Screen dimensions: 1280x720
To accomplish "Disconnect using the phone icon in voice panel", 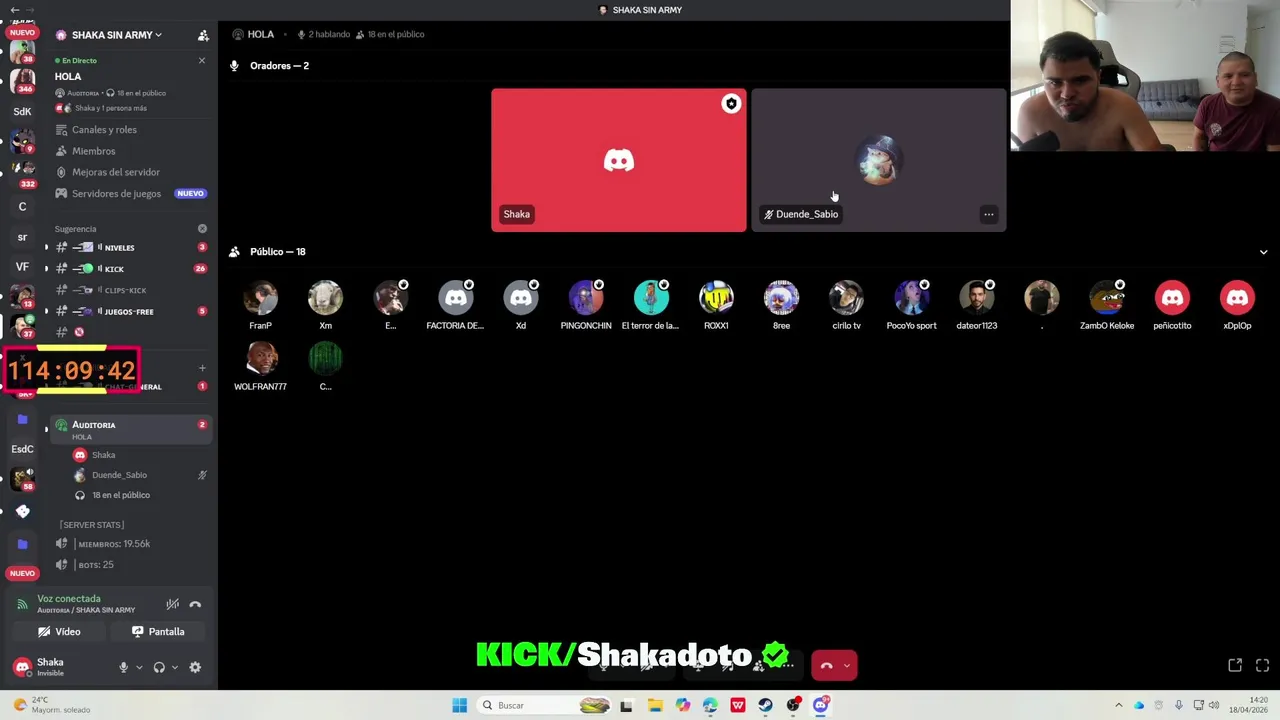I will (x=195, y=604).
